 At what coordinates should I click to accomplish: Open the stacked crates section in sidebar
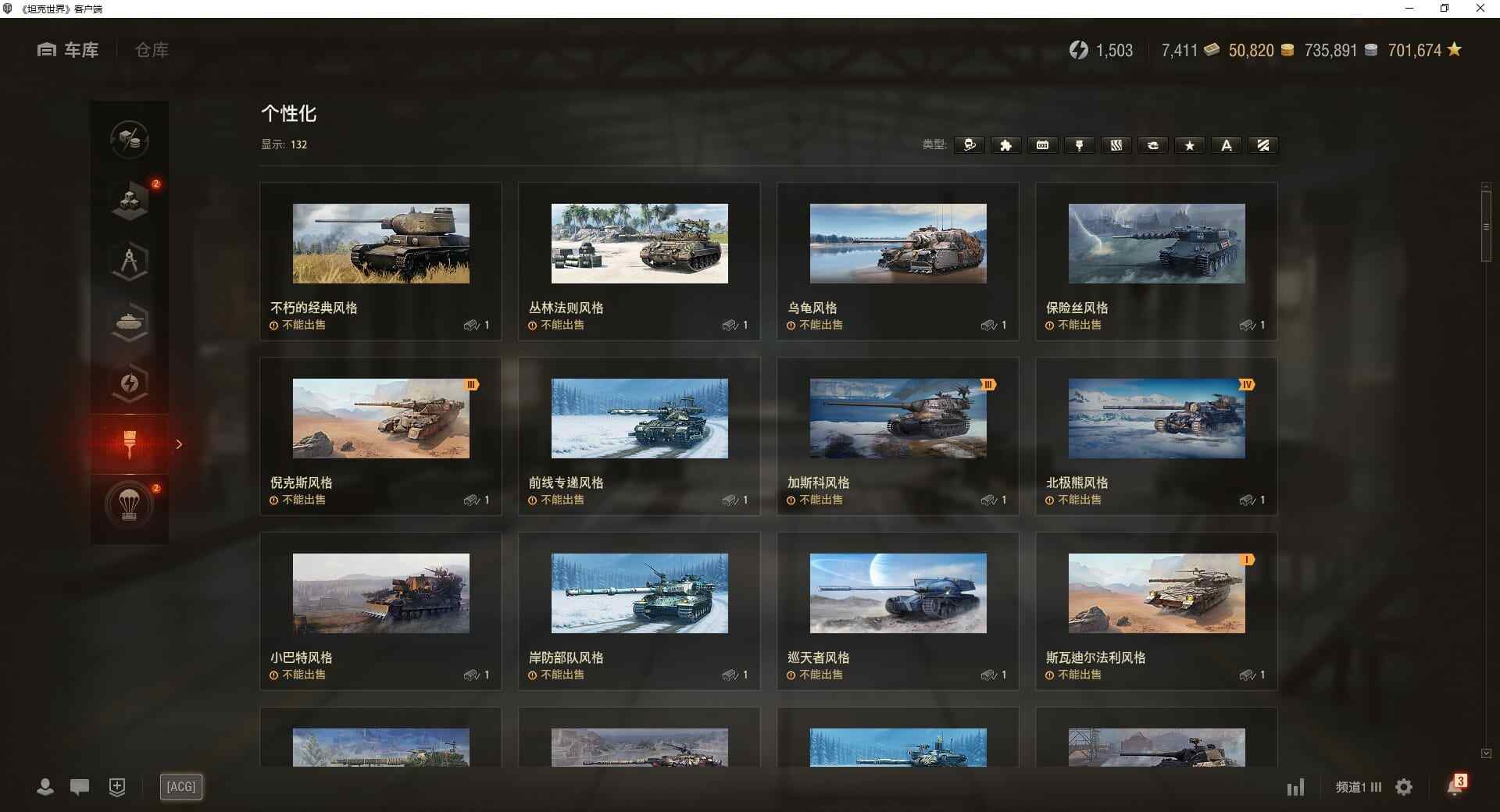click(130, 201)
